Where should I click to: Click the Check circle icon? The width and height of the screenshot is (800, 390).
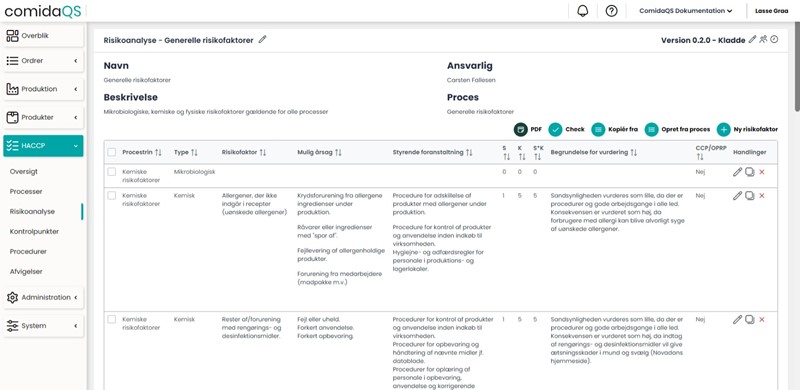point(555,130)
